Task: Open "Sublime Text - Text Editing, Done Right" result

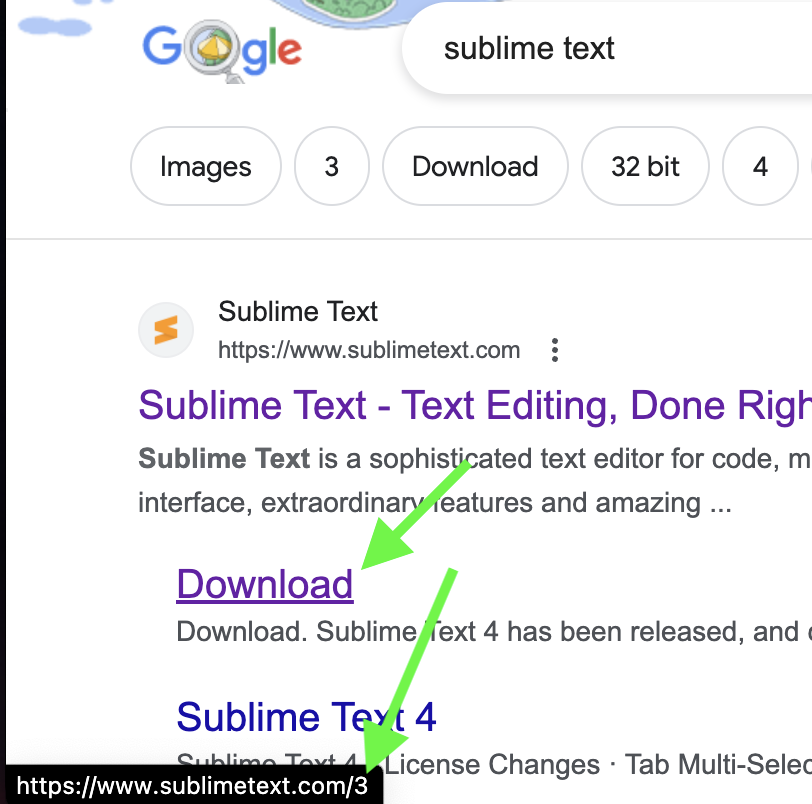Action: tap(475, 405)
